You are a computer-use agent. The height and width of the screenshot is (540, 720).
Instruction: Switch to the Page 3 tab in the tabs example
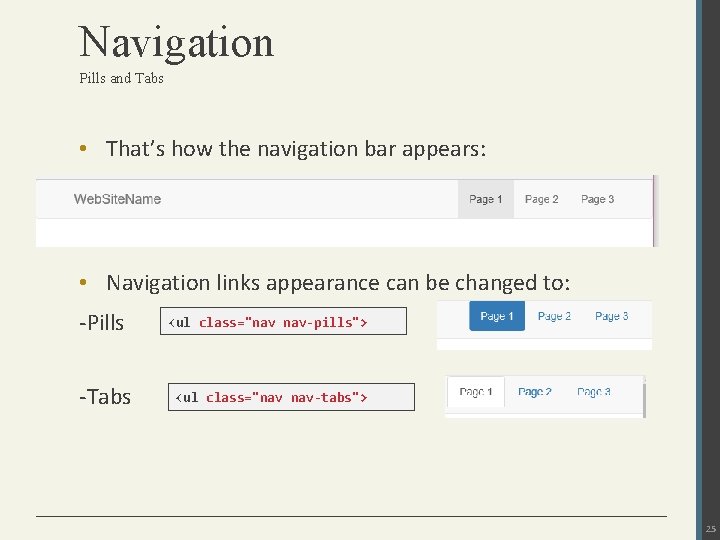coord(594,392)
